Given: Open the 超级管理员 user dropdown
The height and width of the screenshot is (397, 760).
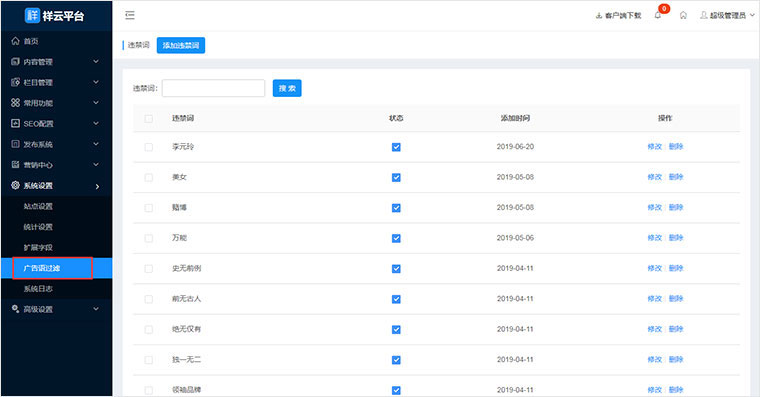Looking at the screenshot, I should point(727,16).
